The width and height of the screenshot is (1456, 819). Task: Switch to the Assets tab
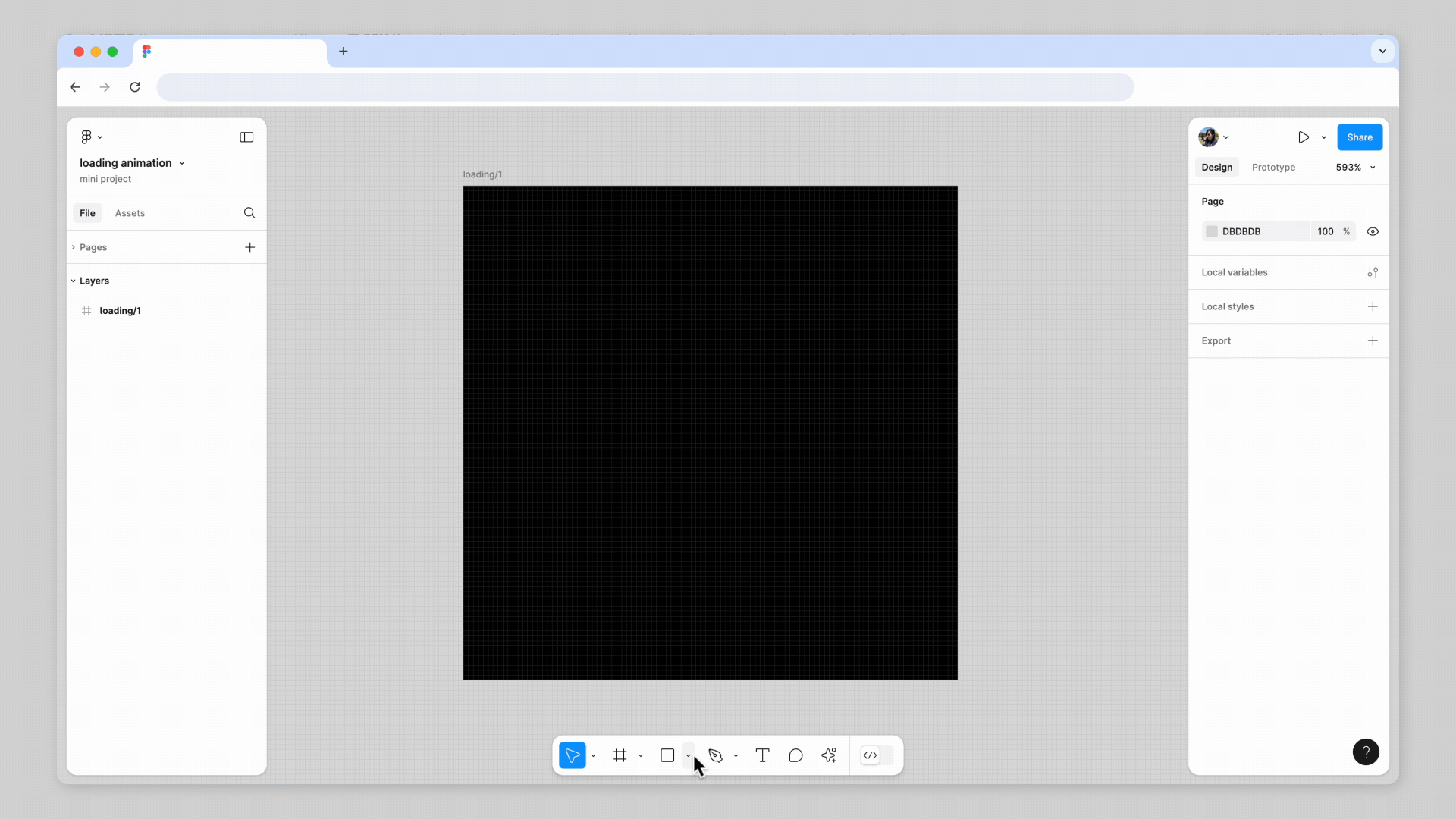[x=130, y=213]
